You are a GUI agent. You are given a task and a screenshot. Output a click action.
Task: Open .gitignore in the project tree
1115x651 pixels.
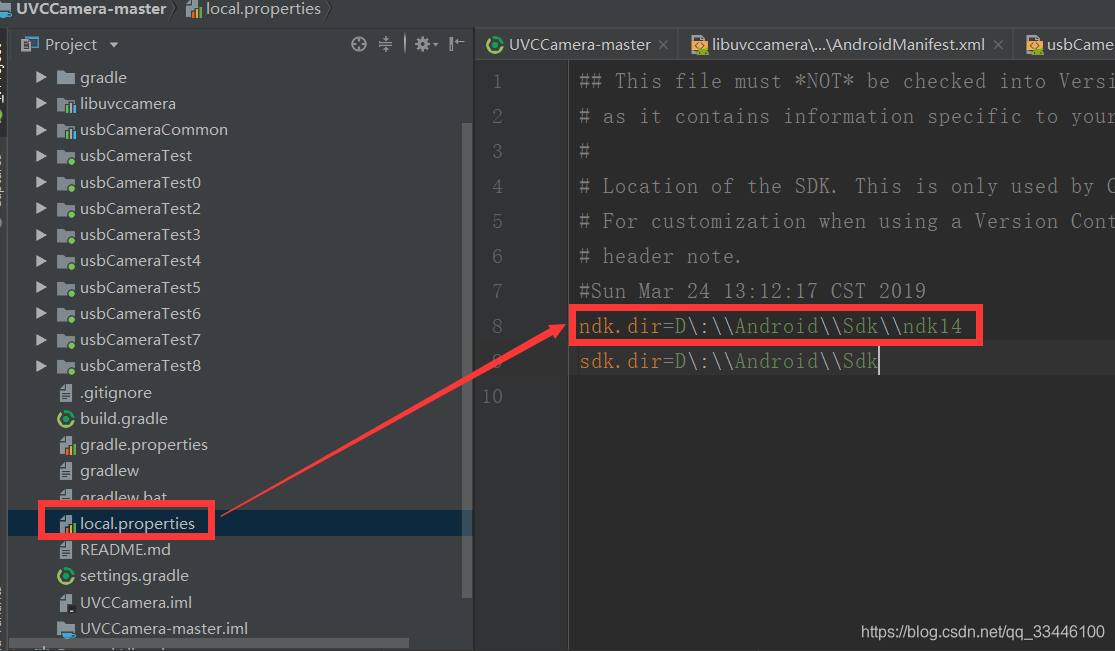pos(115,393)
